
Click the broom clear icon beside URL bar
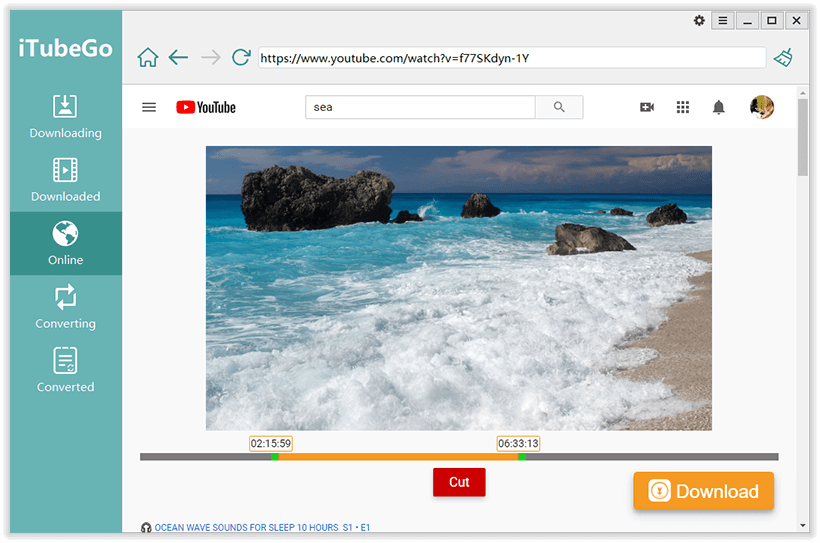click(783, 58)
